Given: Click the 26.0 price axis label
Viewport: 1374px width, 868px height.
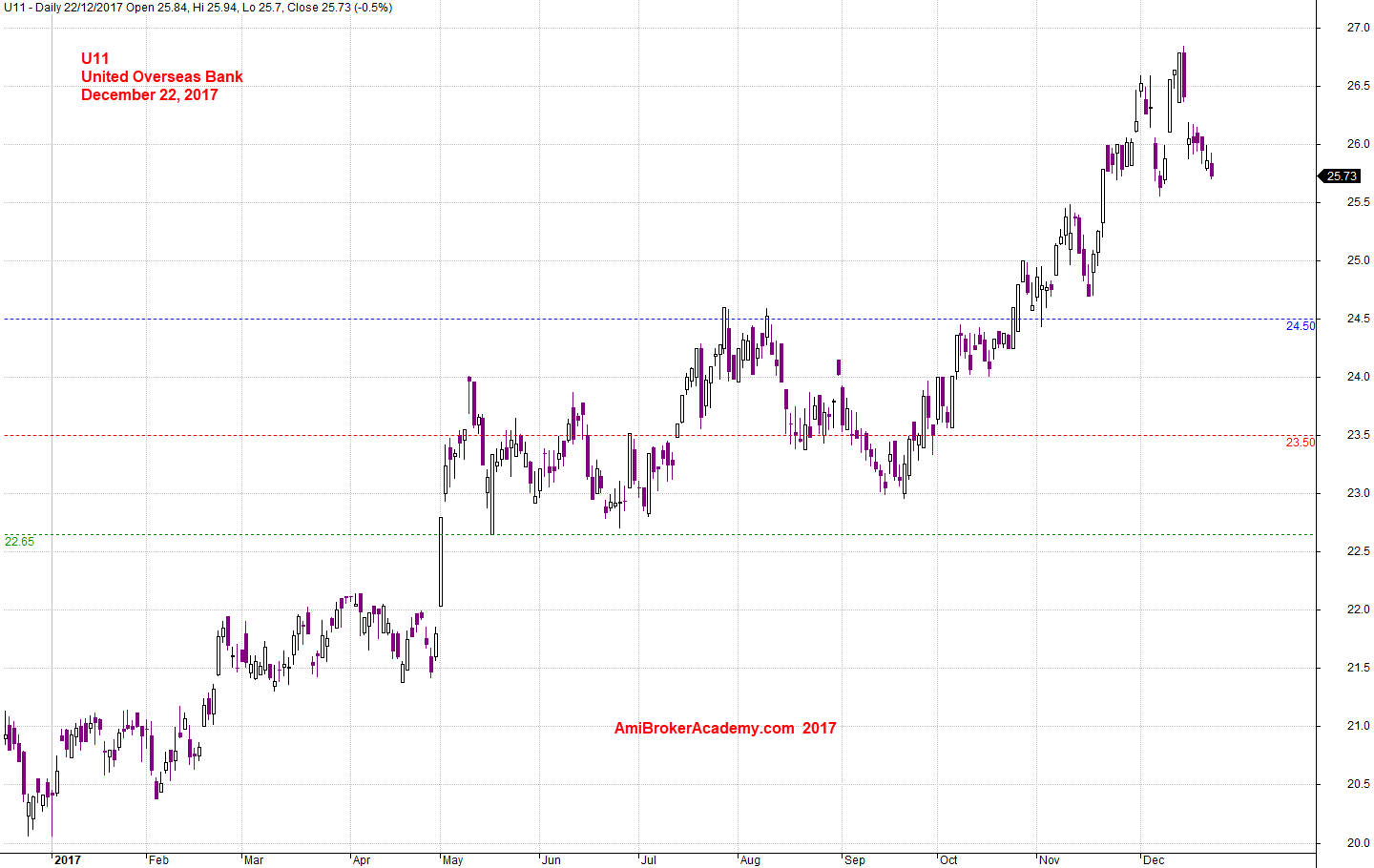Looking at the screenshot, I should click(1358, 144).
